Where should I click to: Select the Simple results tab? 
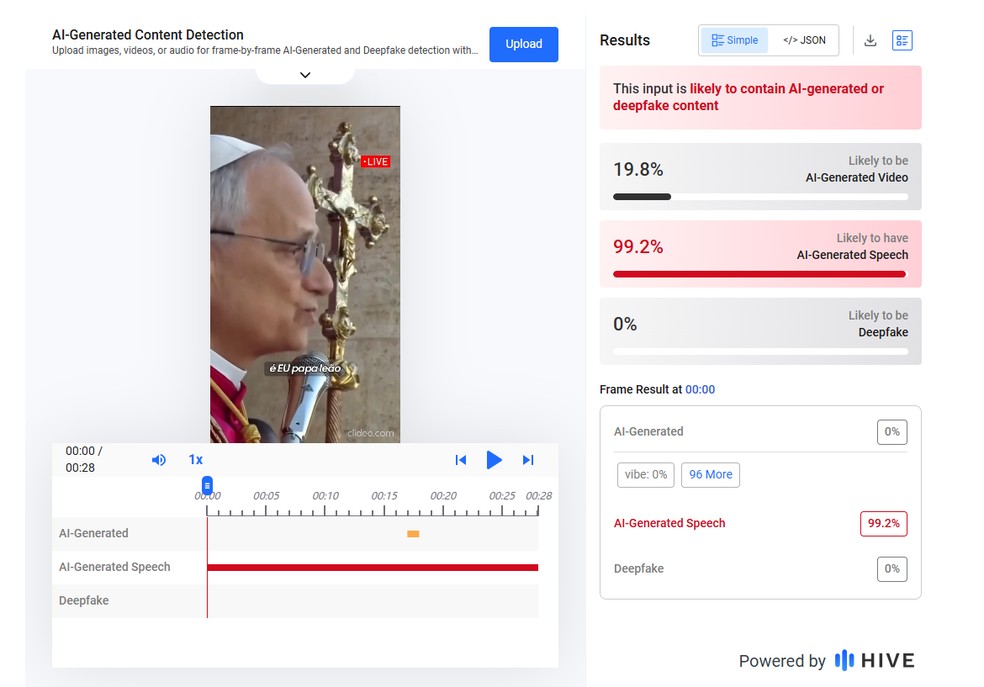734,40
